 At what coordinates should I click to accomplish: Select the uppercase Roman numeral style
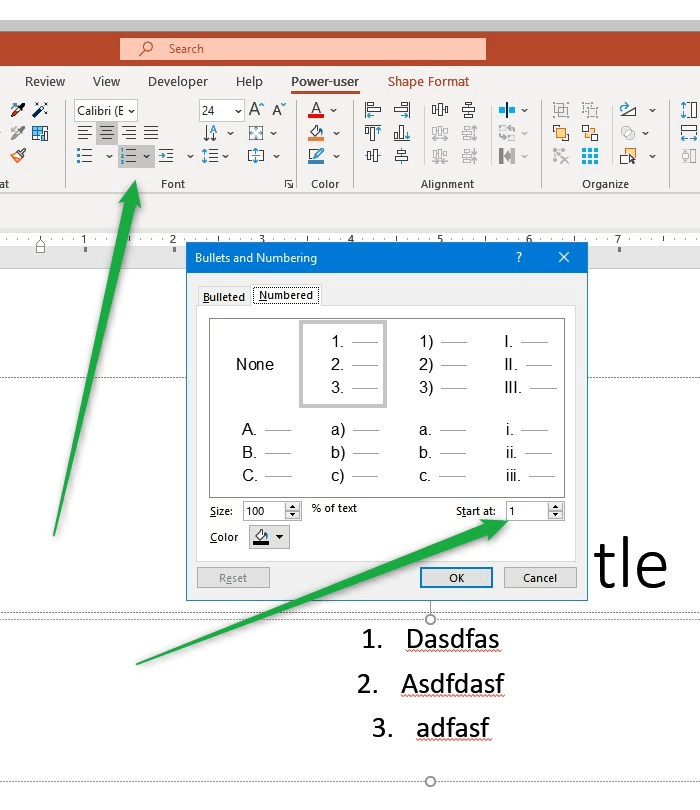coord(530,364)
